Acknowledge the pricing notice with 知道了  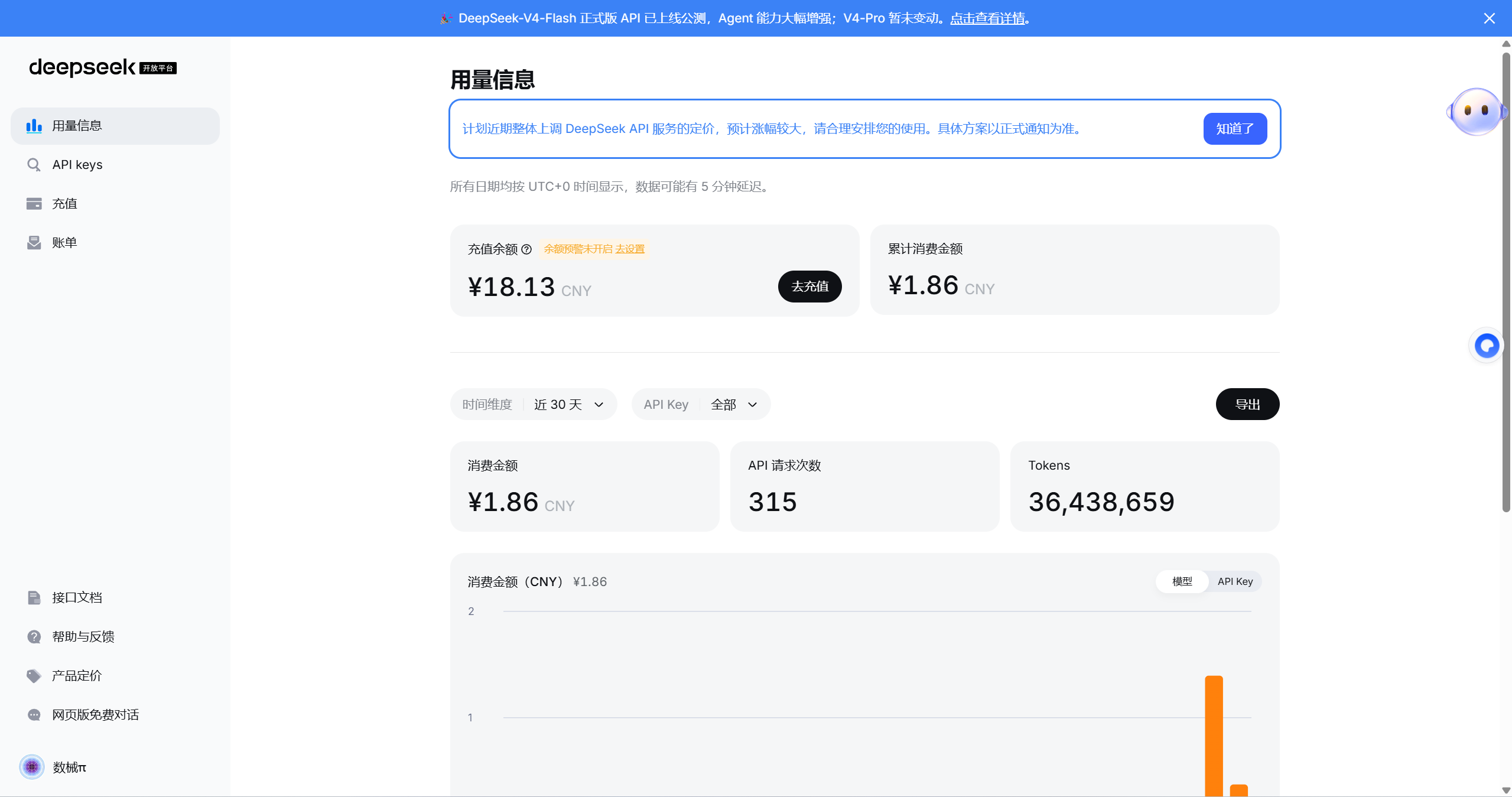pyautogui.click(x=1235, y=129)
